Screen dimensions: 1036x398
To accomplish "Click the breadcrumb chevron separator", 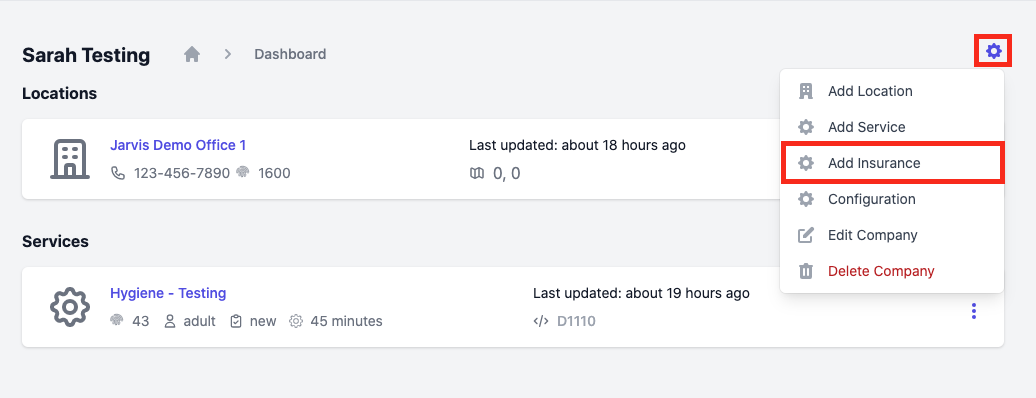I will pos(228,54).
